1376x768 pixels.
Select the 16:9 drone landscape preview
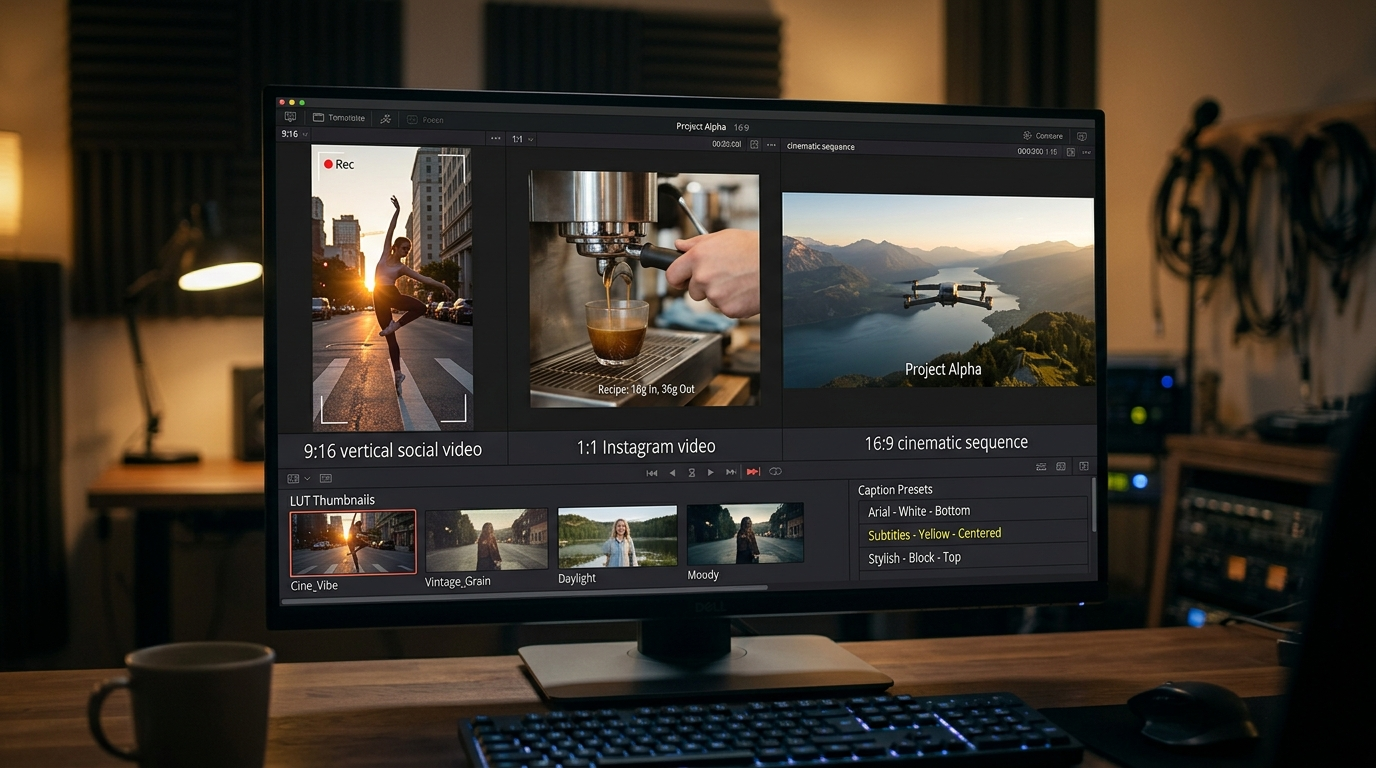click(938, 290)
